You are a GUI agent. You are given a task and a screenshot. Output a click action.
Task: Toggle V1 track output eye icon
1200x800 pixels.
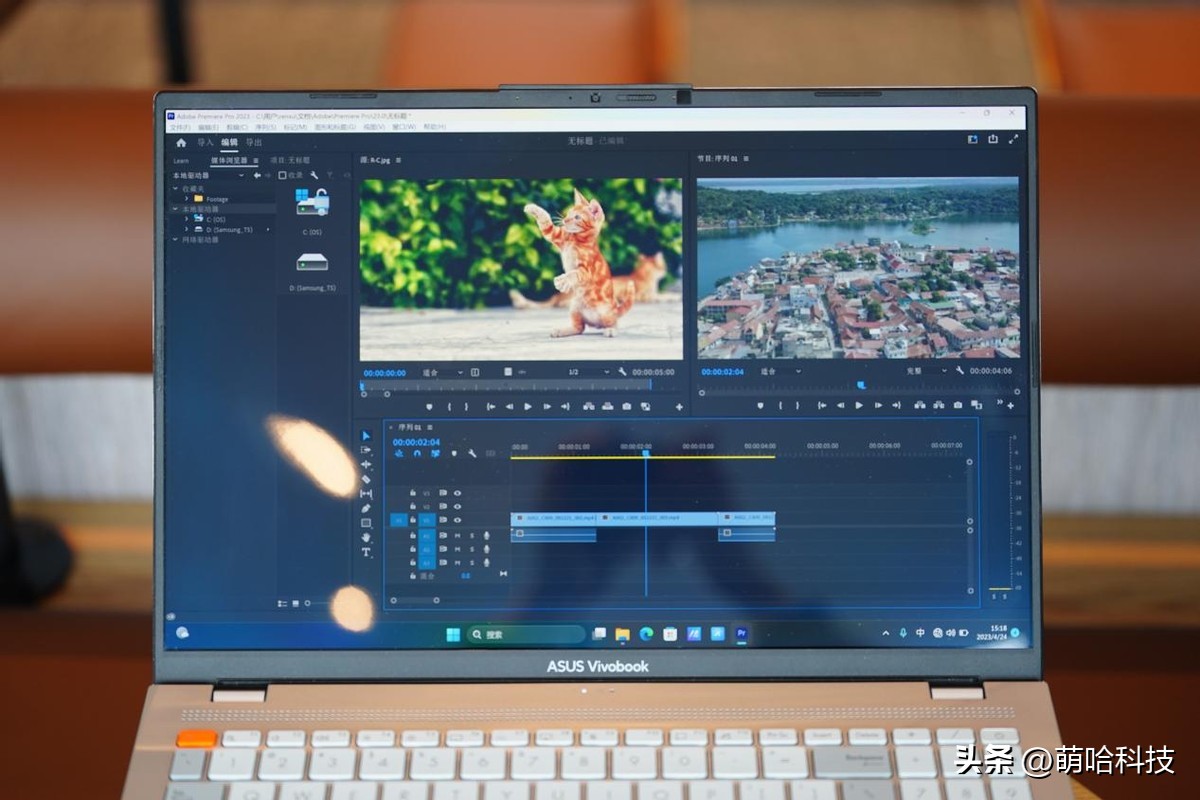(458, 520)
